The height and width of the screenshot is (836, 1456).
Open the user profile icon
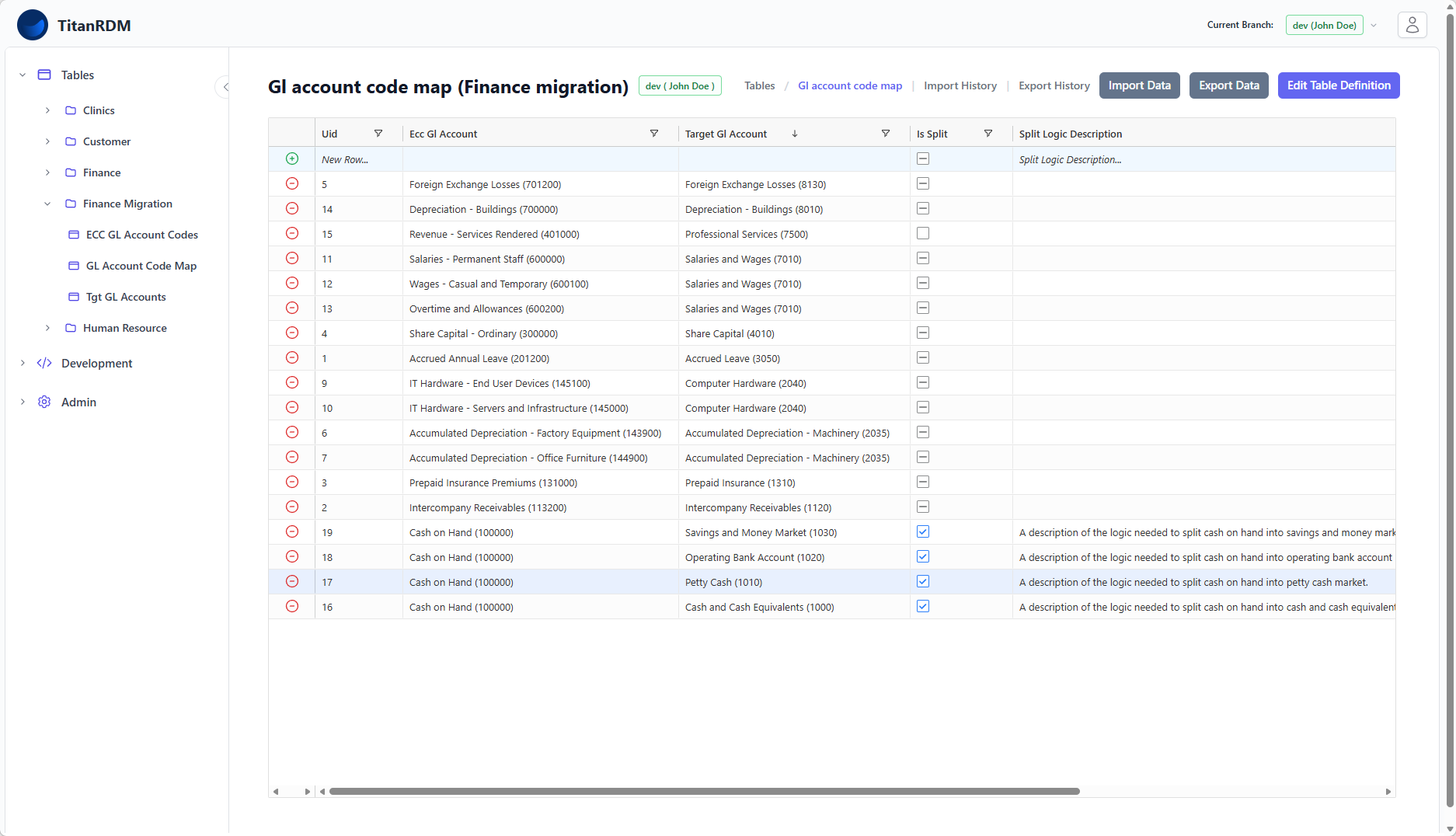click(x=1412, y=25)
